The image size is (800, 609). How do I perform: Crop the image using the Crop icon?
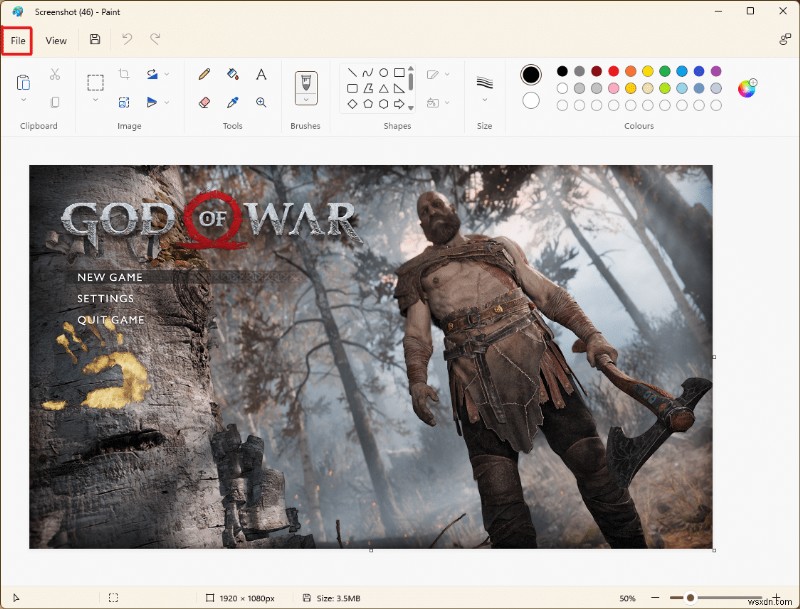(124, 74)
